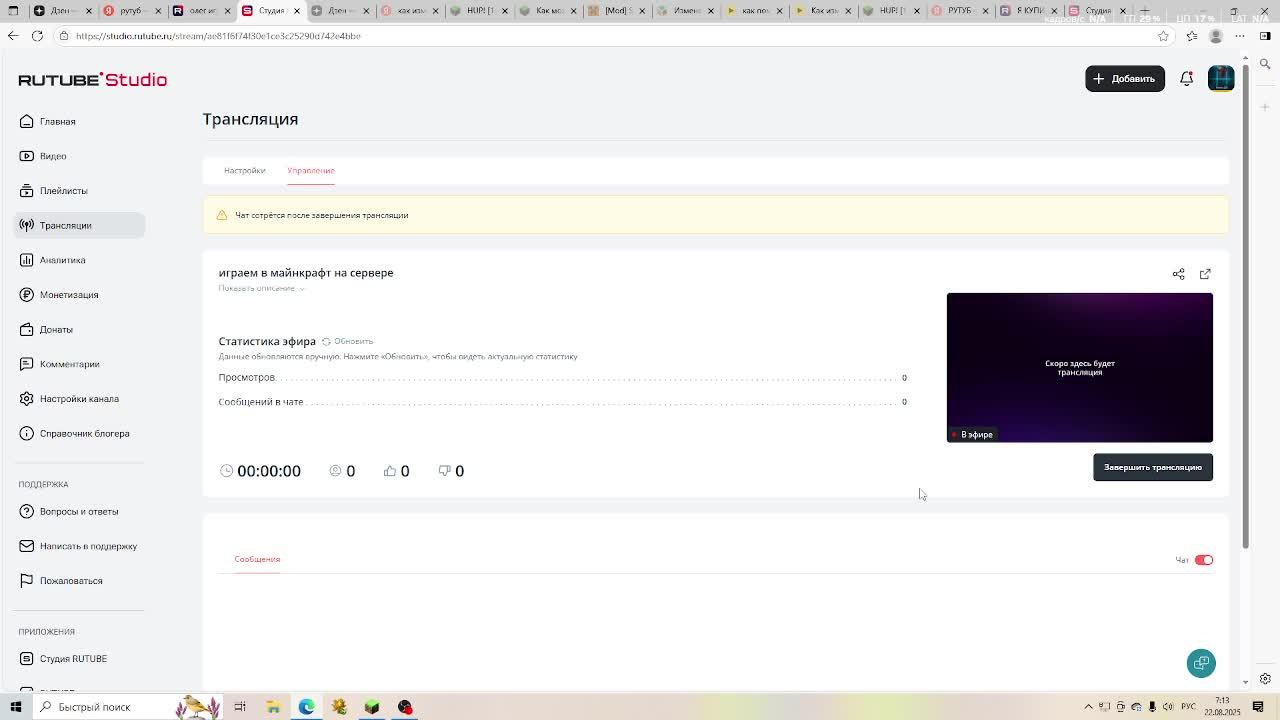Click the Плейлисты icon in sidebar
The height and width of the screenshot is (720, 1280).
pos(27,190)
